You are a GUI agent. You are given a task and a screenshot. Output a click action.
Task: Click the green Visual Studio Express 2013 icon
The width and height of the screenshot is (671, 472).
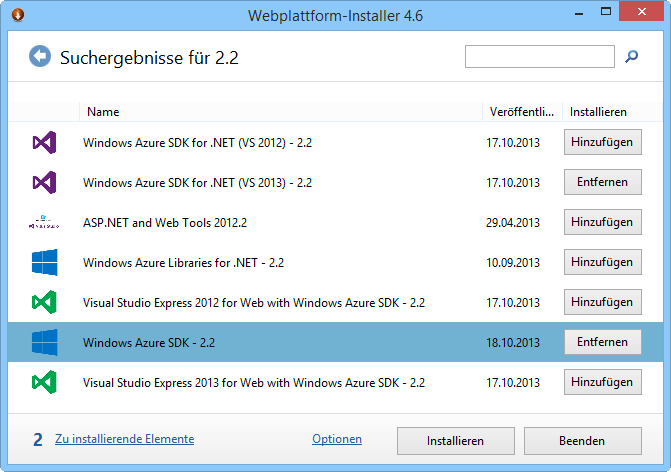tap(44, 382)
